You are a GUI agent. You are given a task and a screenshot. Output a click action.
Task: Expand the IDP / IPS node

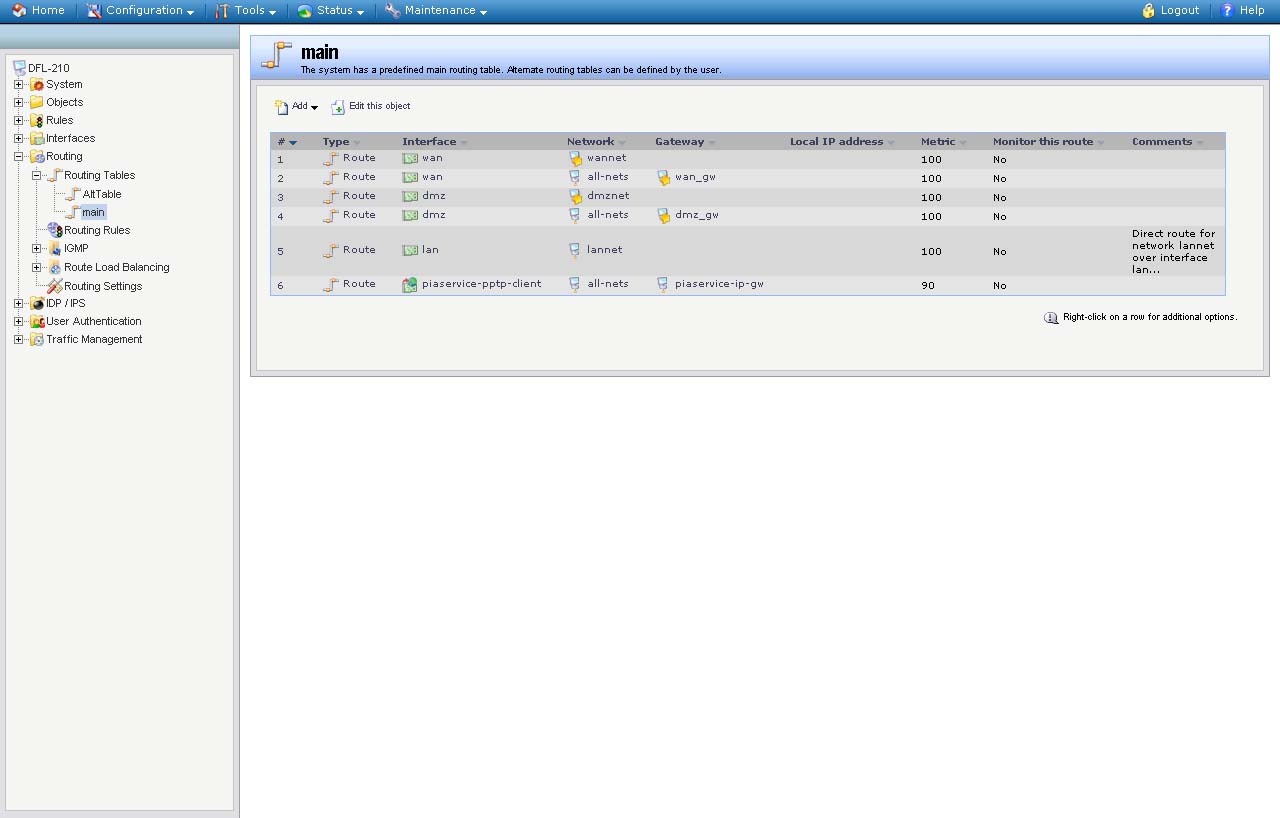18,303
